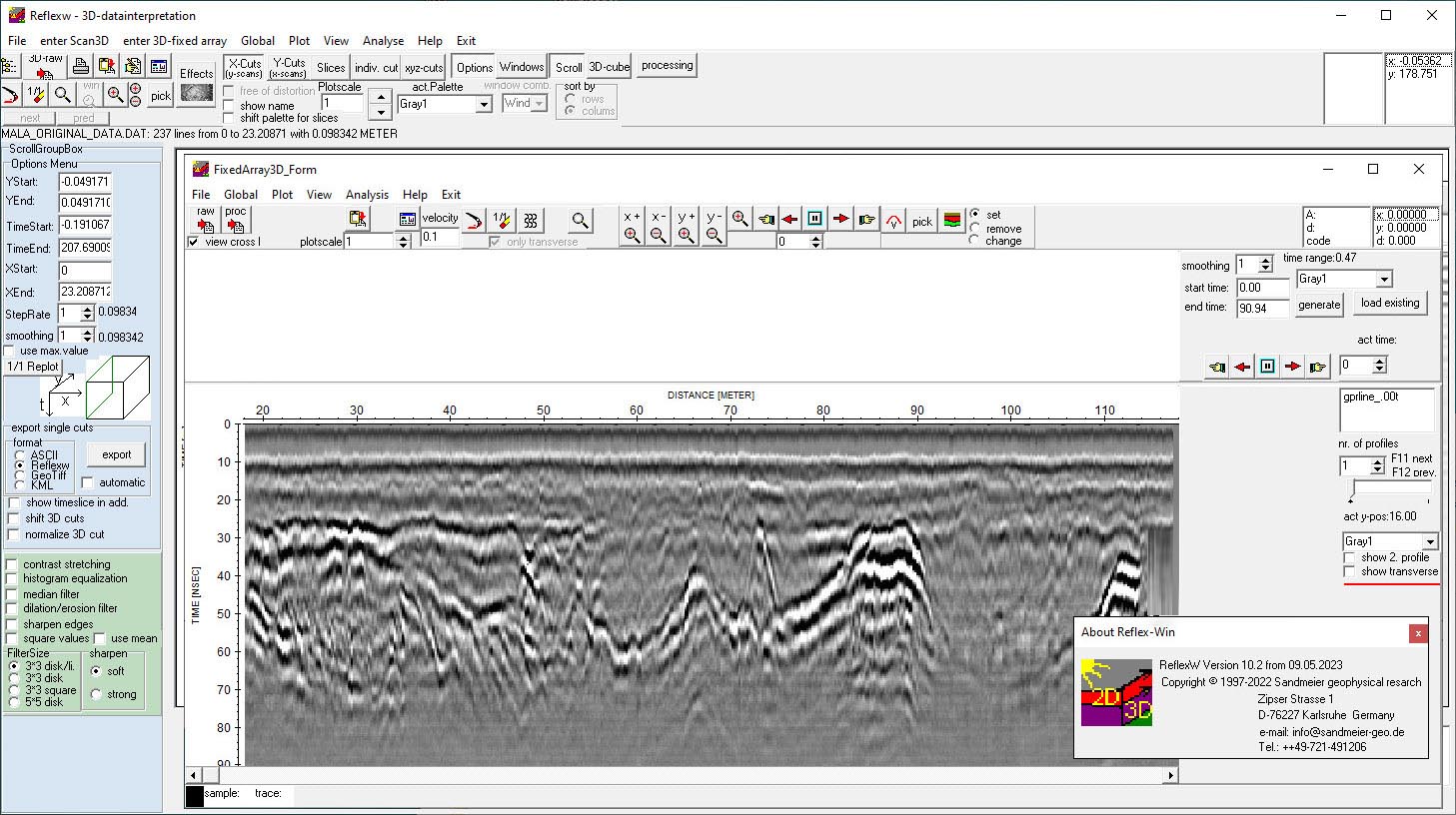Open the Analysis menu in FixedArray3D_Form
The width and height of the screenshot is (1456, 815).
click(367, 194)
